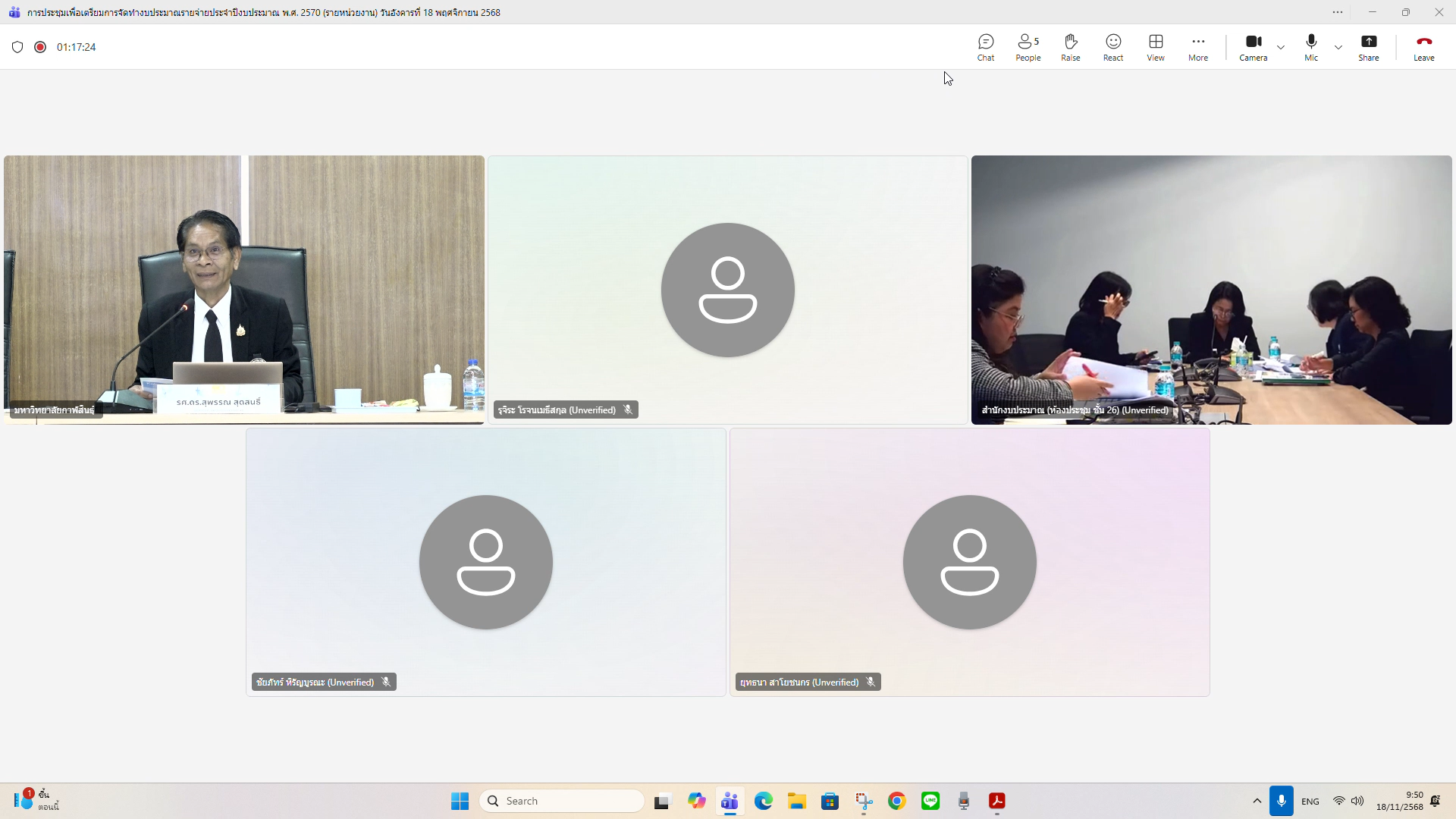Change the meeting View layout
The image size is (1456, 819).
coord(1155,47)
